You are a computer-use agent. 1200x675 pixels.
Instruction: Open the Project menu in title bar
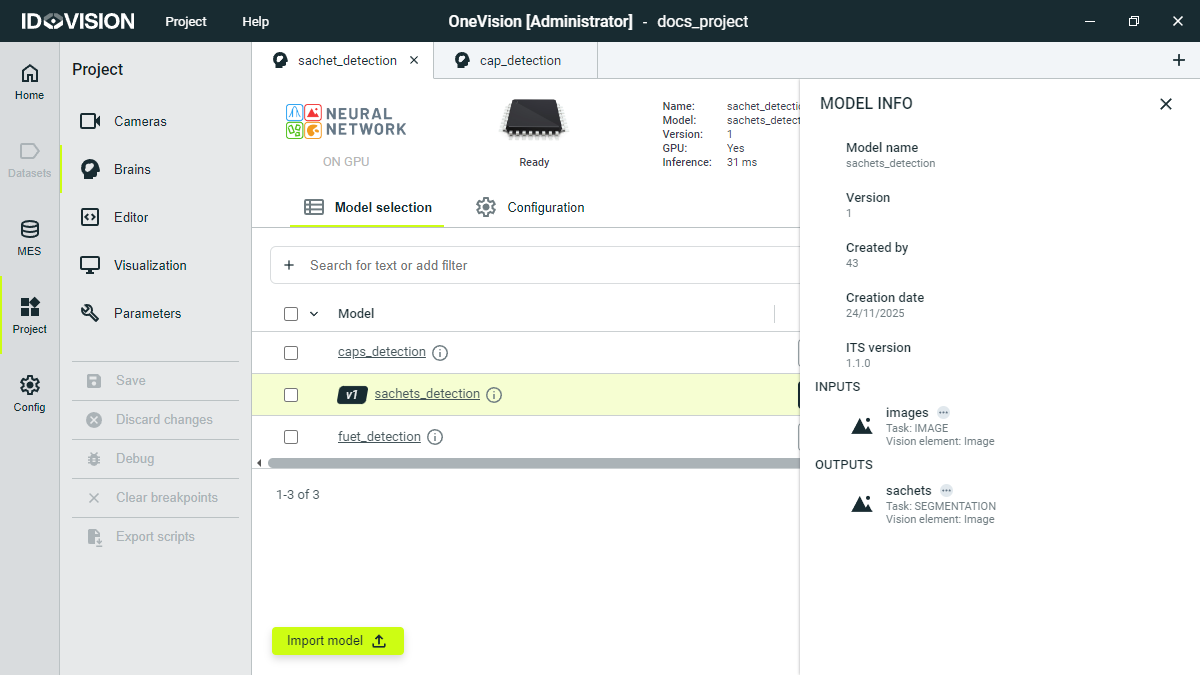[186, 21]
